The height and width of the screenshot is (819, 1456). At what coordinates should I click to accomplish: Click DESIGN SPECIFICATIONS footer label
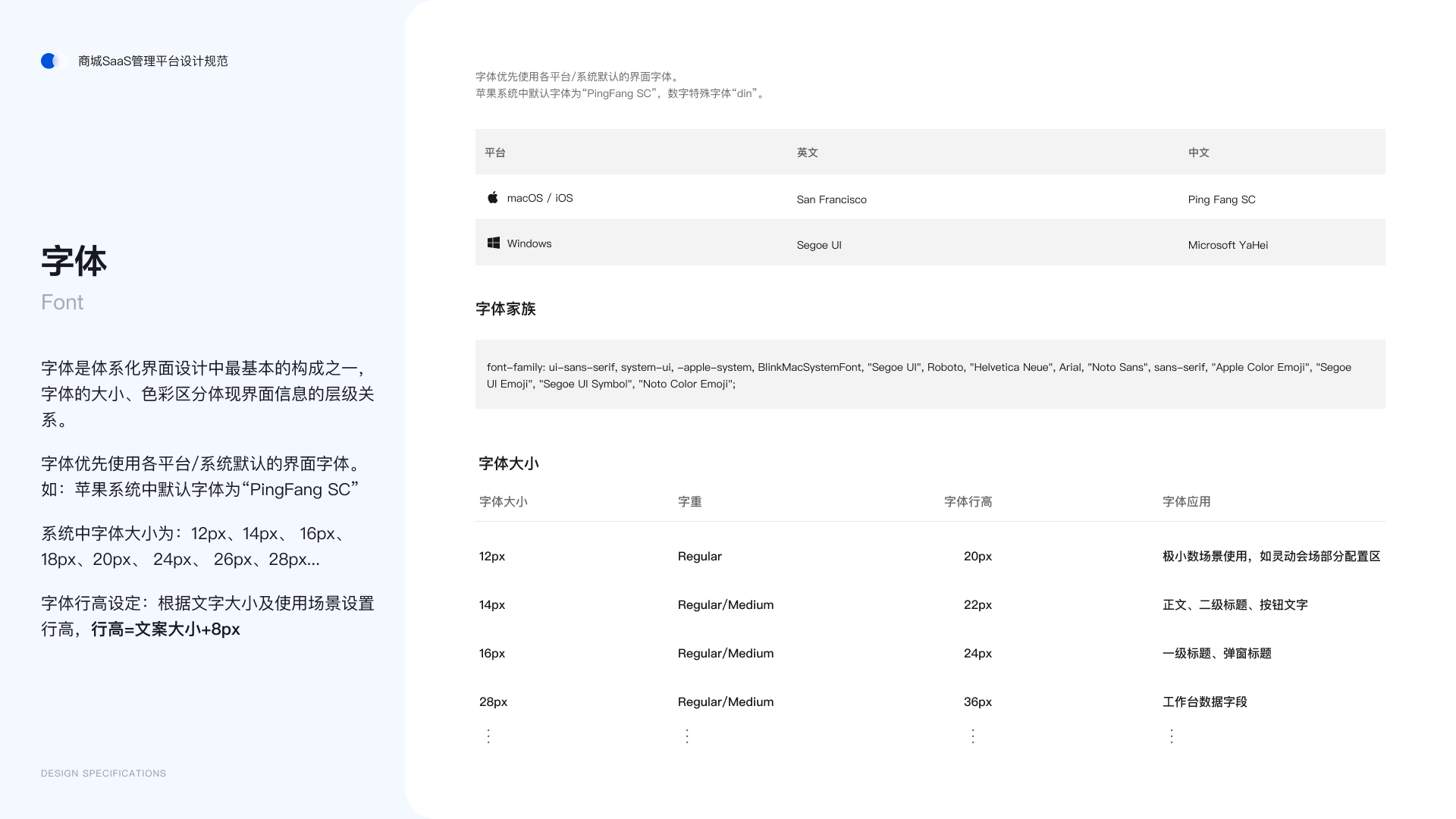[103, 773]
